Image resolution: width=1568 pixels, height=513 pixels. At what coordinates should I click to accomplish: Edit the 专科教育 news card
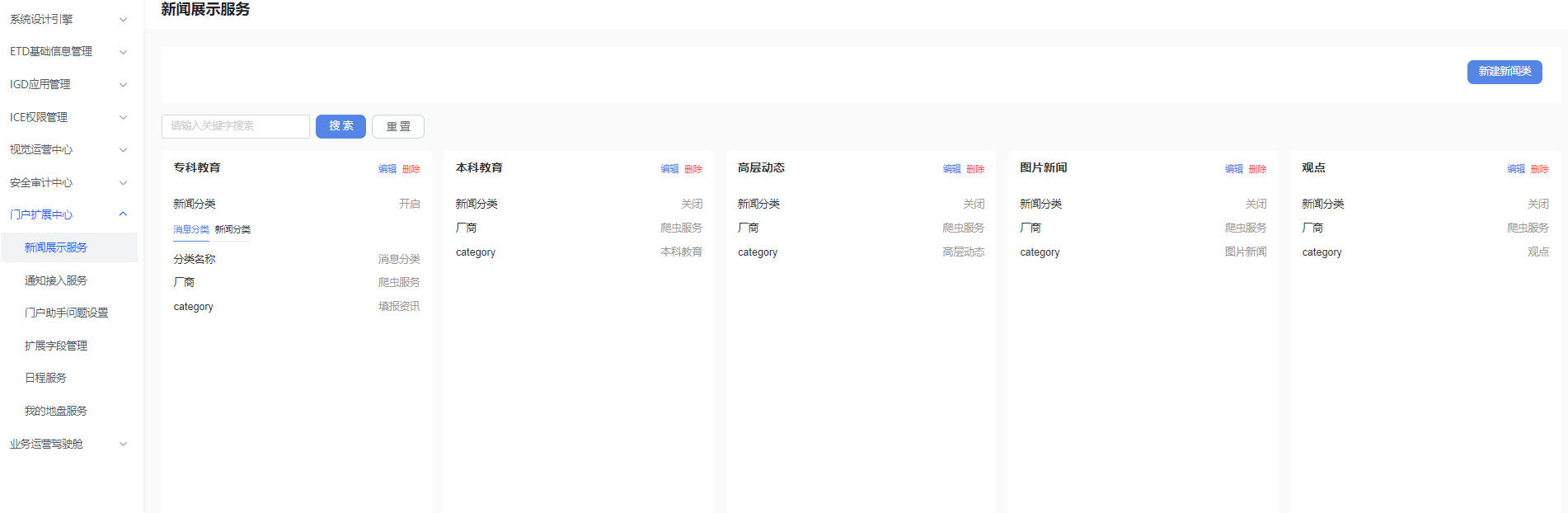pos(387,169)
